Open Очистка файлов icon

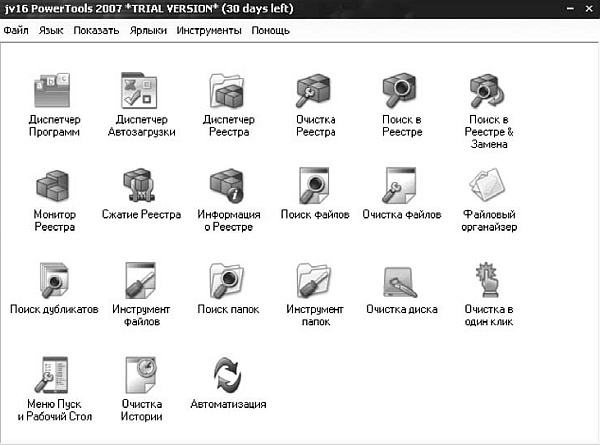point(400,185)
